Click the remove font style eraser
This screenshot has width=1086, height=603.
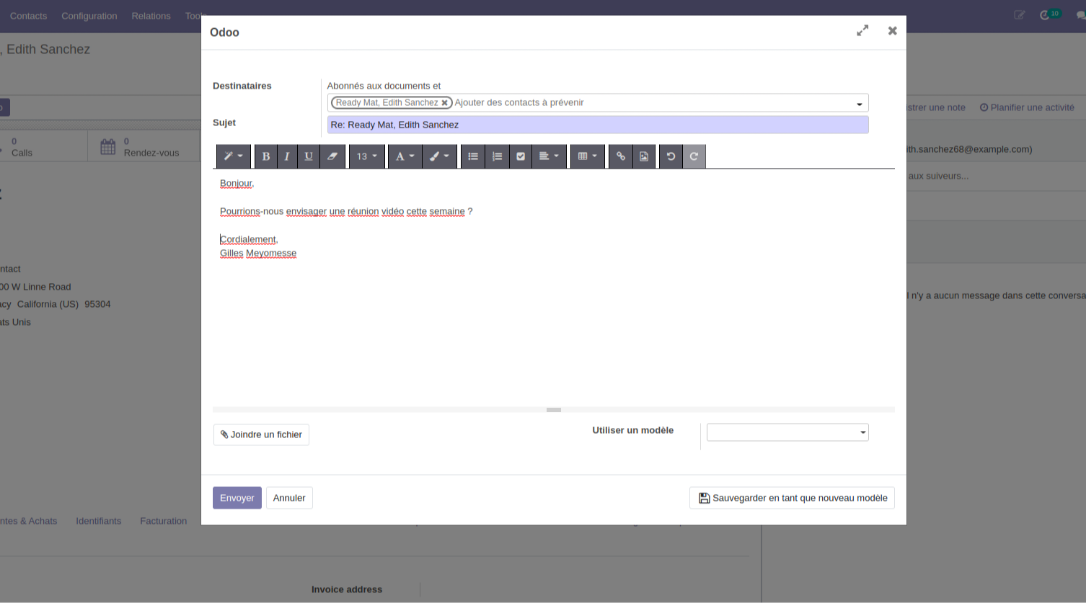pyautogui.click(x=332, y=156)
